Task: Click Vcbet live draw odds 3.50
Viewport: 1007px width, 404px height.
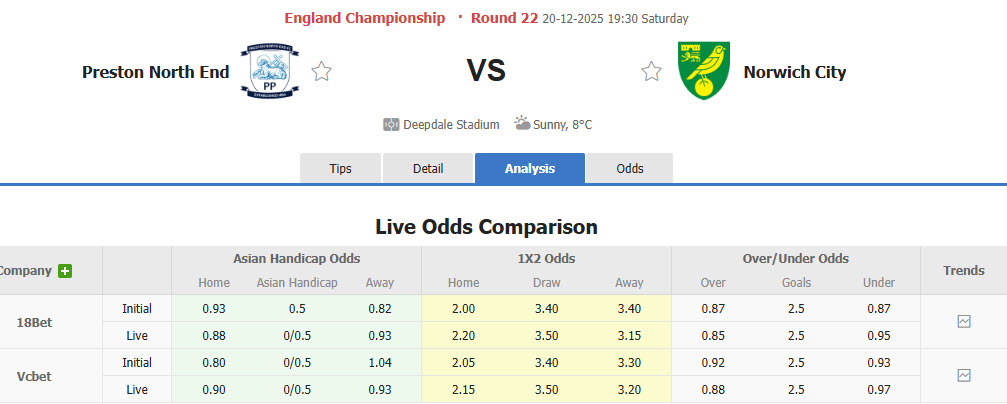Action: 546,389
